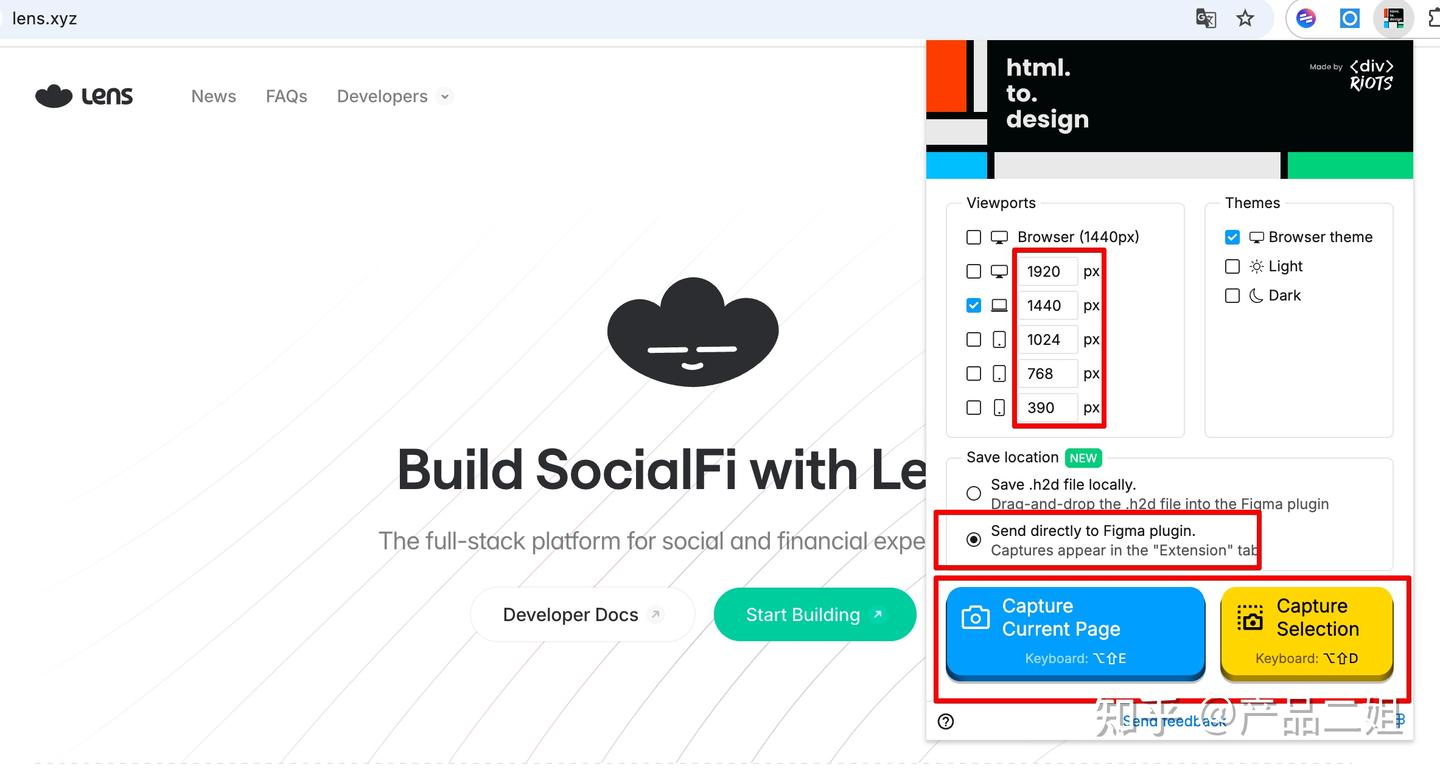
Task: Select Send directly to Figma plugin
Action: 973,540
